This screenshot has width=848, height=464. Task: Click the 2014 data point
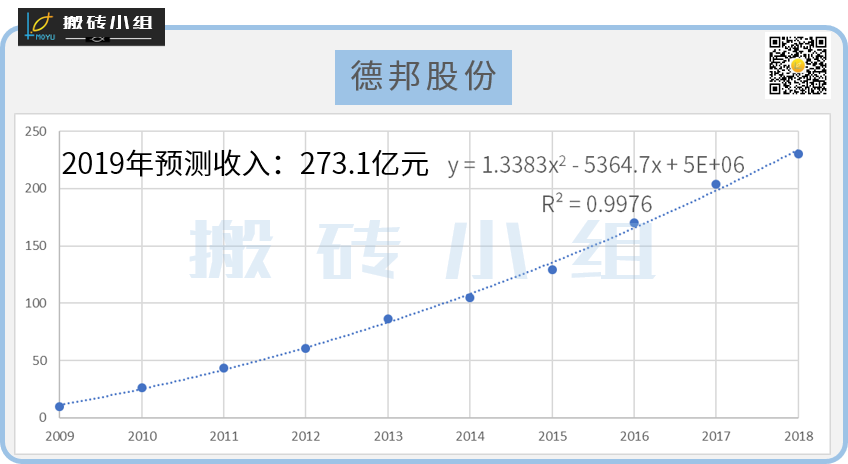(470, 298)
